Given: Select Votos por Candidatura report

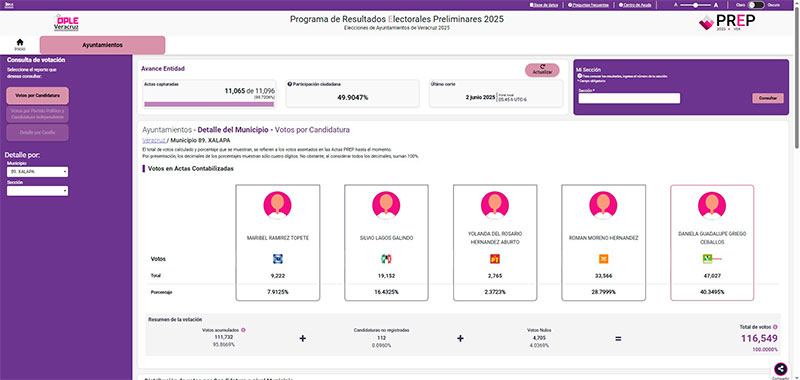Looking at the screenshot, I should (x=37, y=95).
